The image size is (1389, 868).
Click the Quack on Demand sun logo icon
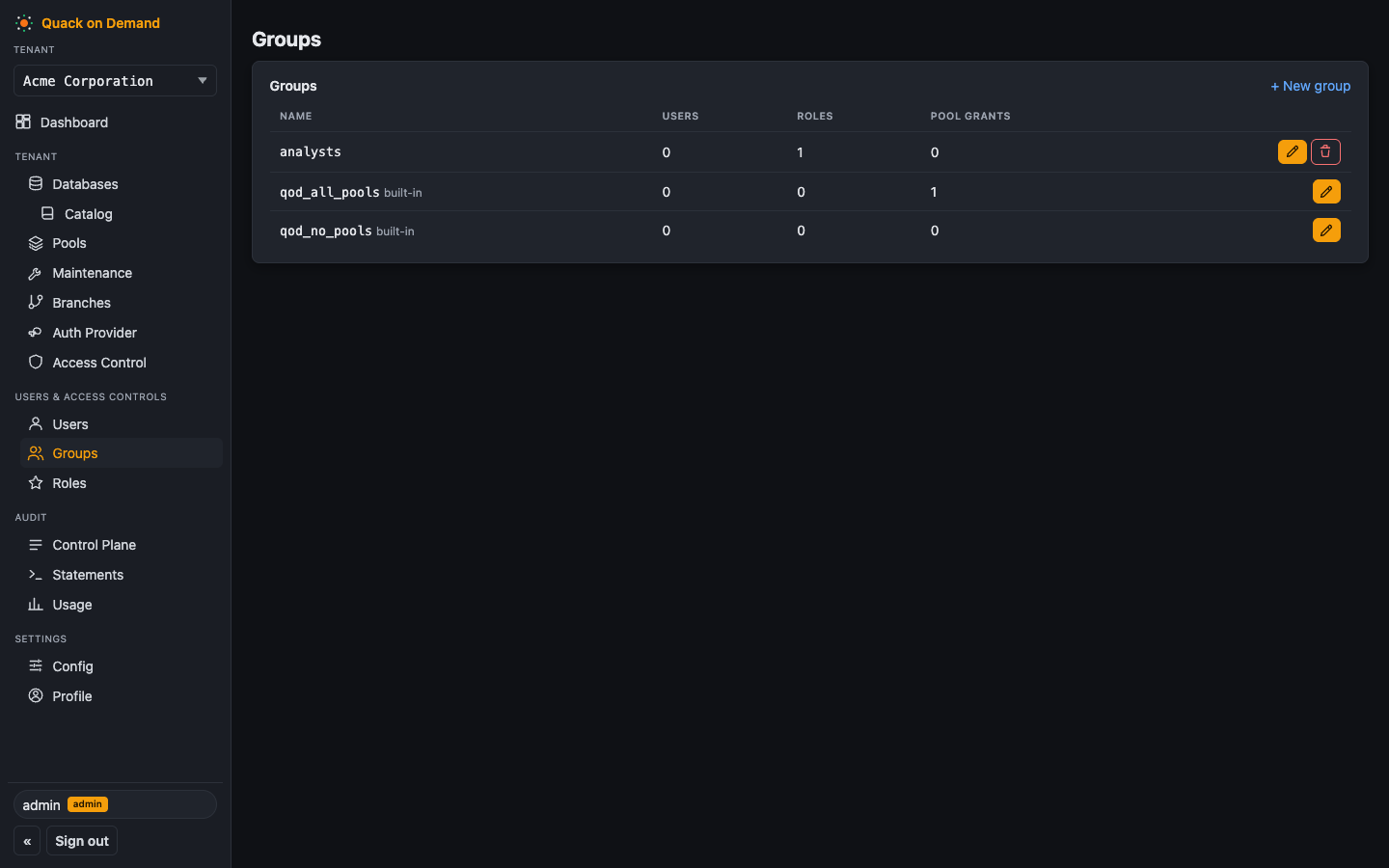(x=24, y=23)
